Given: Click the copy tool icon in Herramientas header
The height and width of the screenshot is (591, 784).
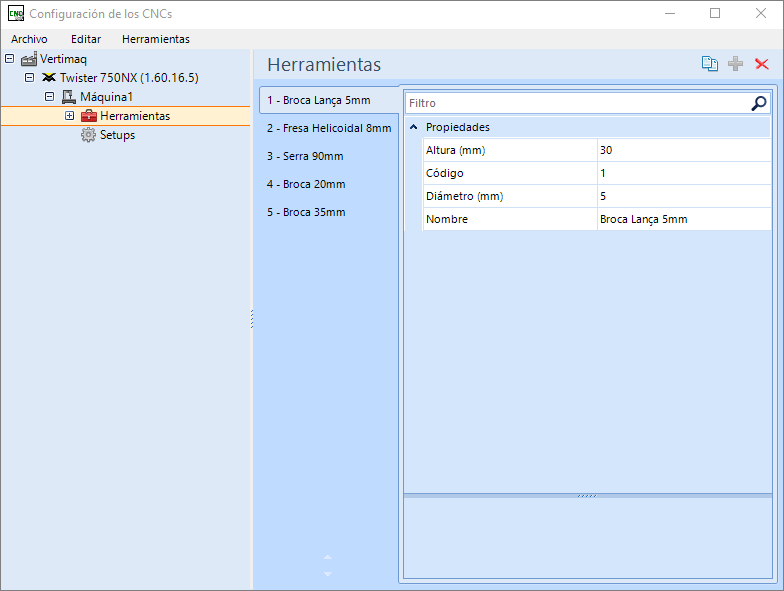Looking at the screenshot, I should pos(710,64).
